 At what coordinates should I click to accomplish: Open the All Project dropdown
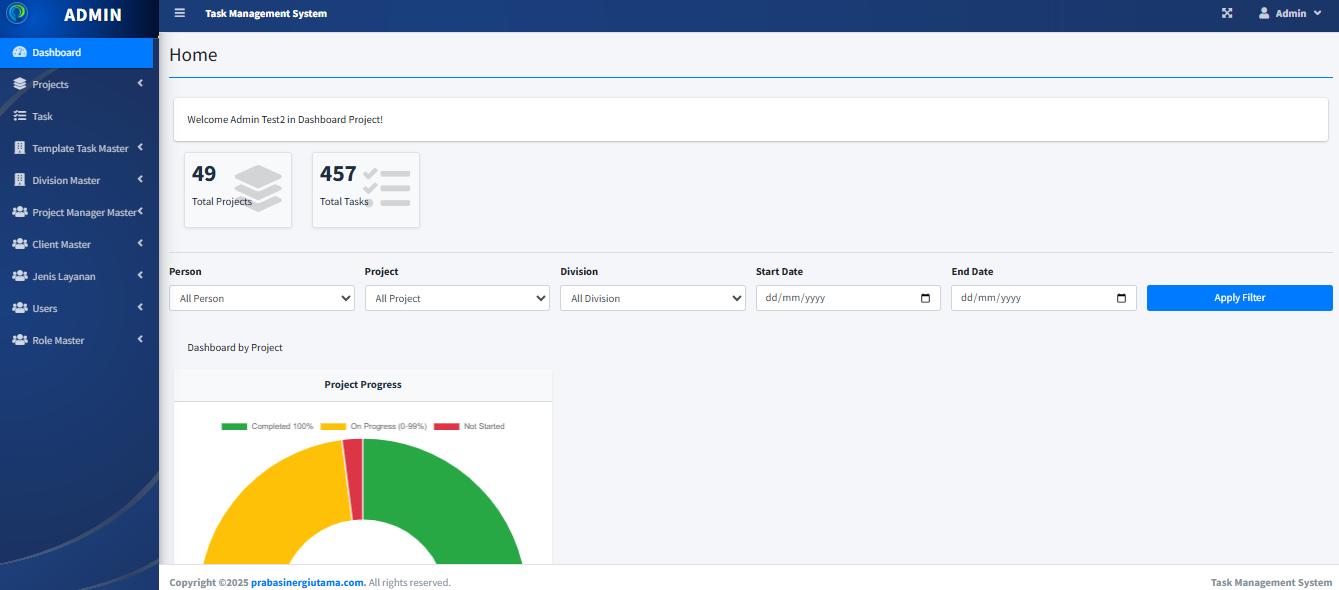pos(457,298)
